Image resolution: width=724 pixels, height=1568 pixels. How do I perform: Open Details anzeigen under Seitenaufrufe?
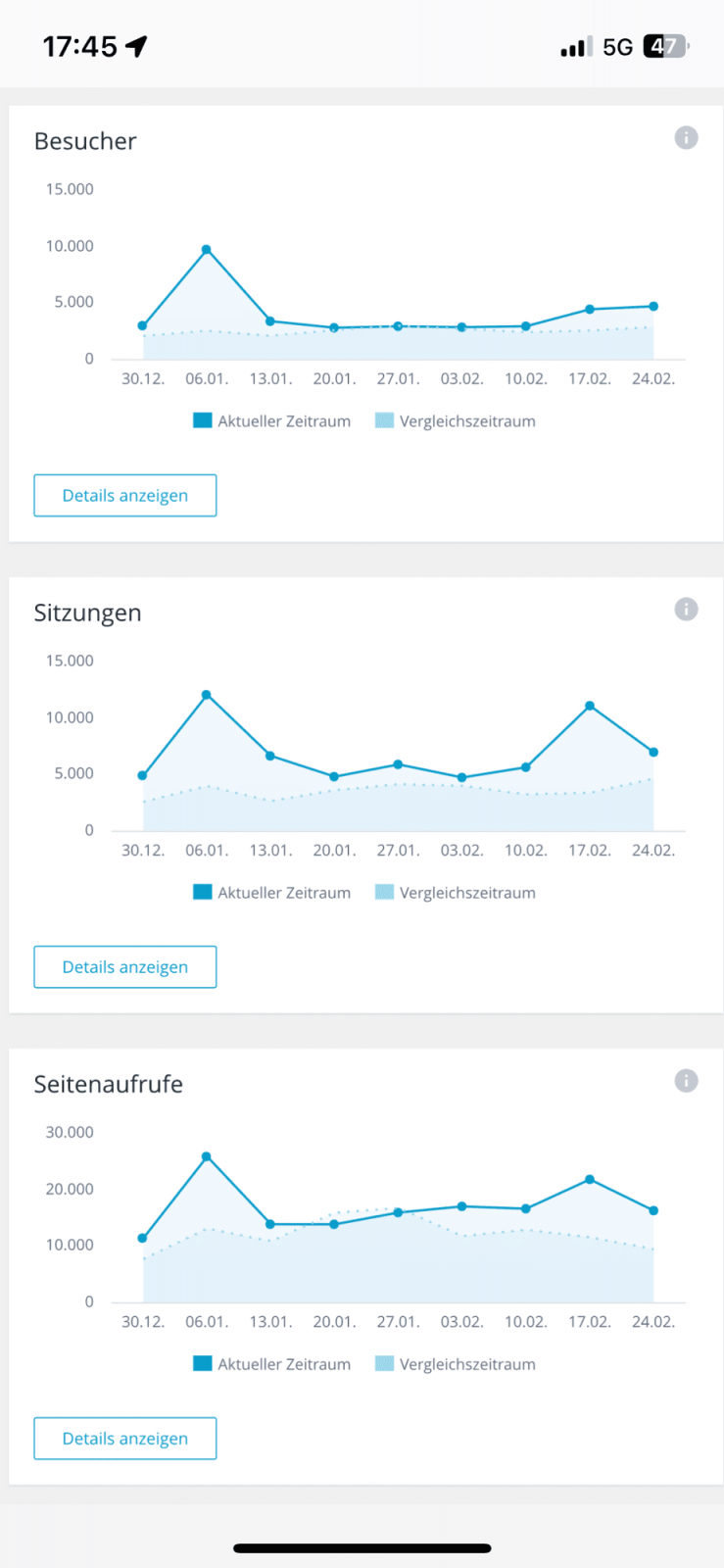coord(124,1438)
